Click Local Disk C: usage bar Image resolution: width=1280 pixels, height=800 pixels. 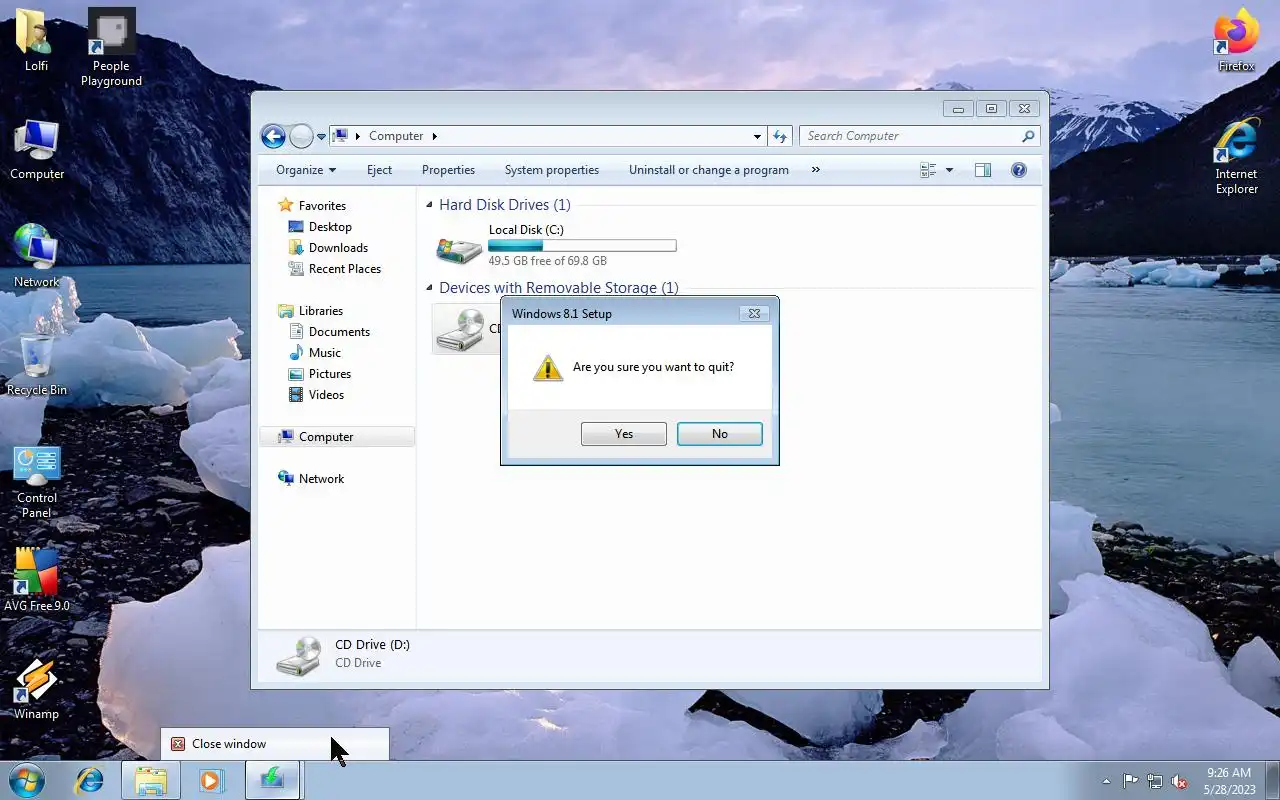coord(582,245)
